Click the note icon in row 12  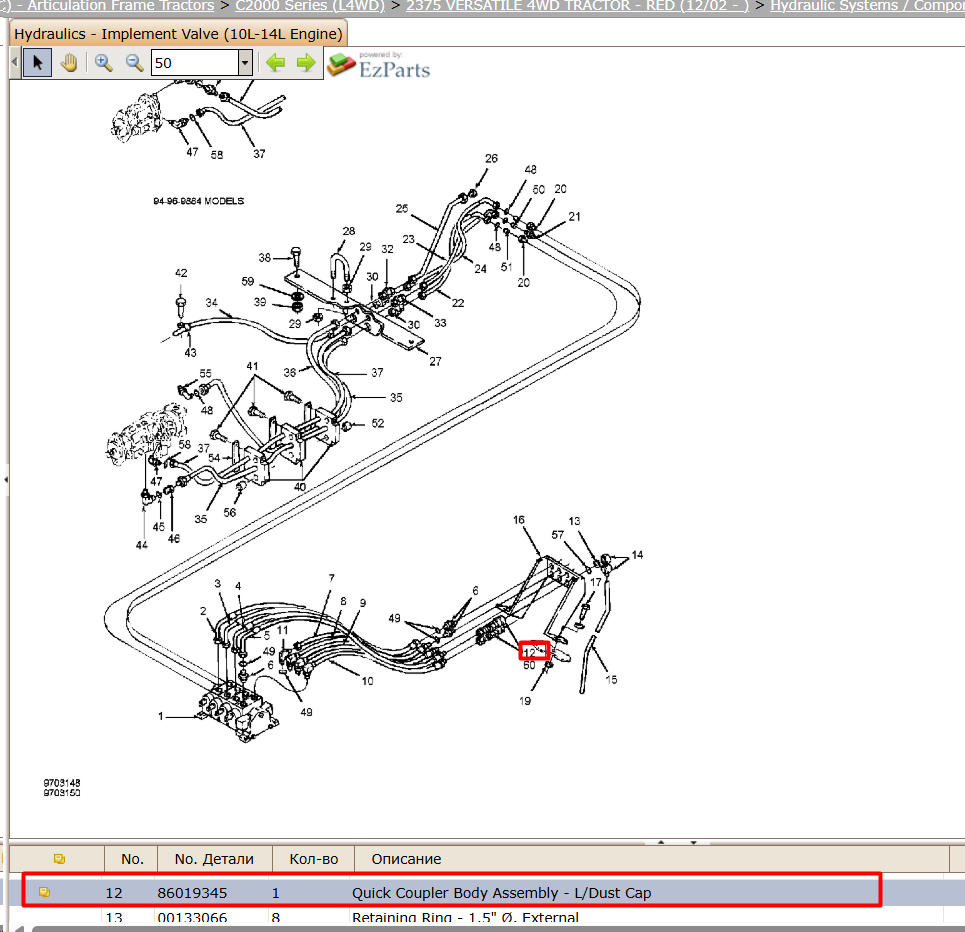point(44,892)
